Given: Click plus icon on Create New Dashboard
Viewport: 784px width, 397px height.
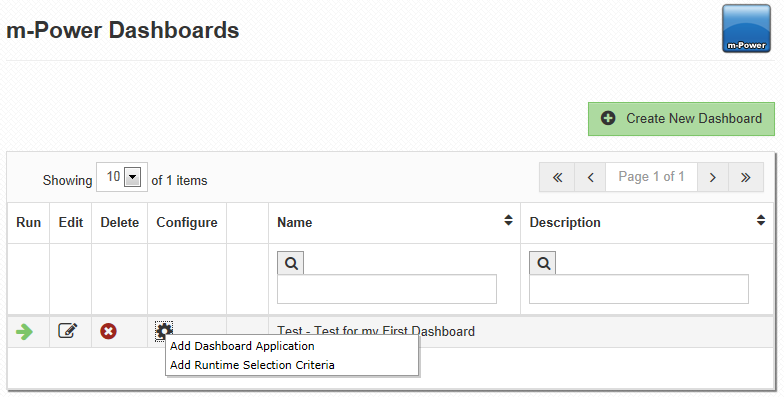Looking at the screenshot, I should point(608,118).
